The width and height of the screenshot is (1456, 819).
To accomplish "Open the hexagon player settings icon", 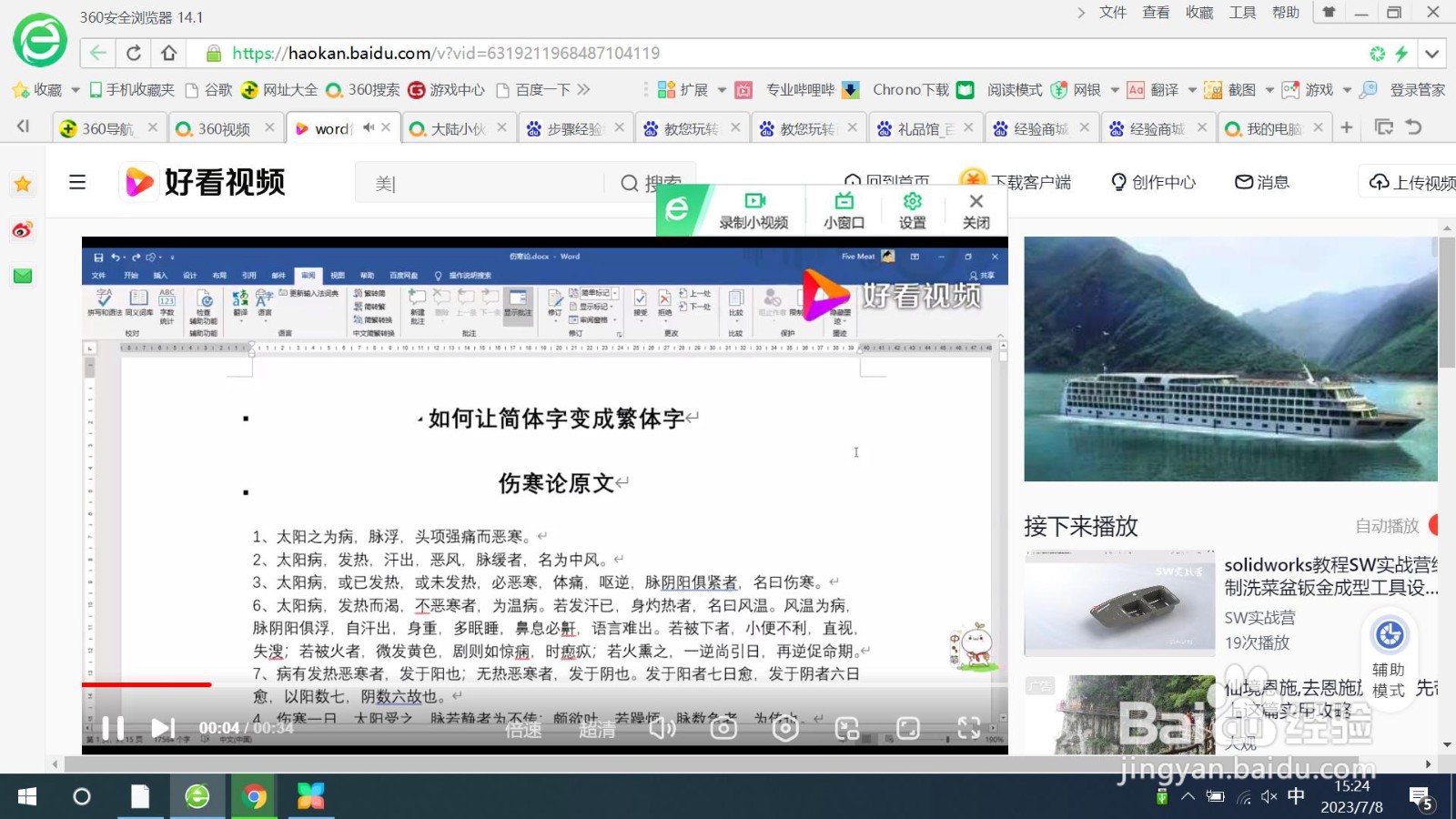I will click(785, 728).
